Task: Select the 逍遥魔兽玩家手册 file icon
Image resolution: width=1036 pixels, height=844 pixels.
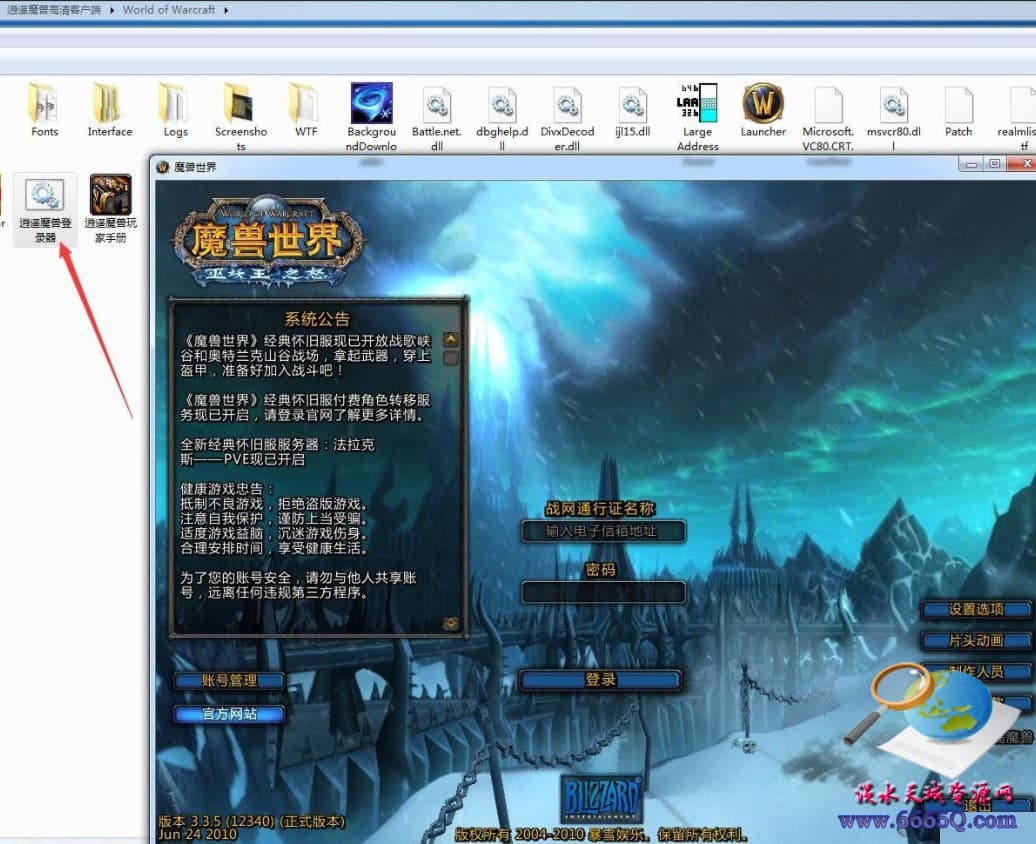Action: click(110, 209)
